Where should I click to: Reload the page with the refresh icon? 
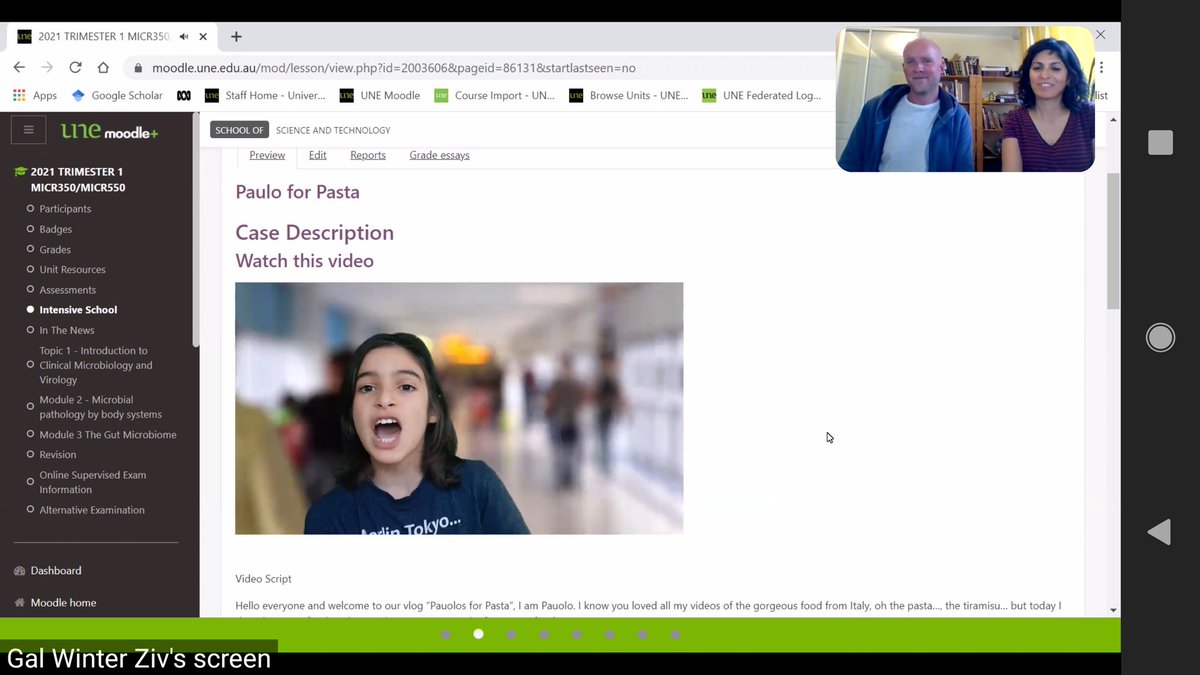75,67
